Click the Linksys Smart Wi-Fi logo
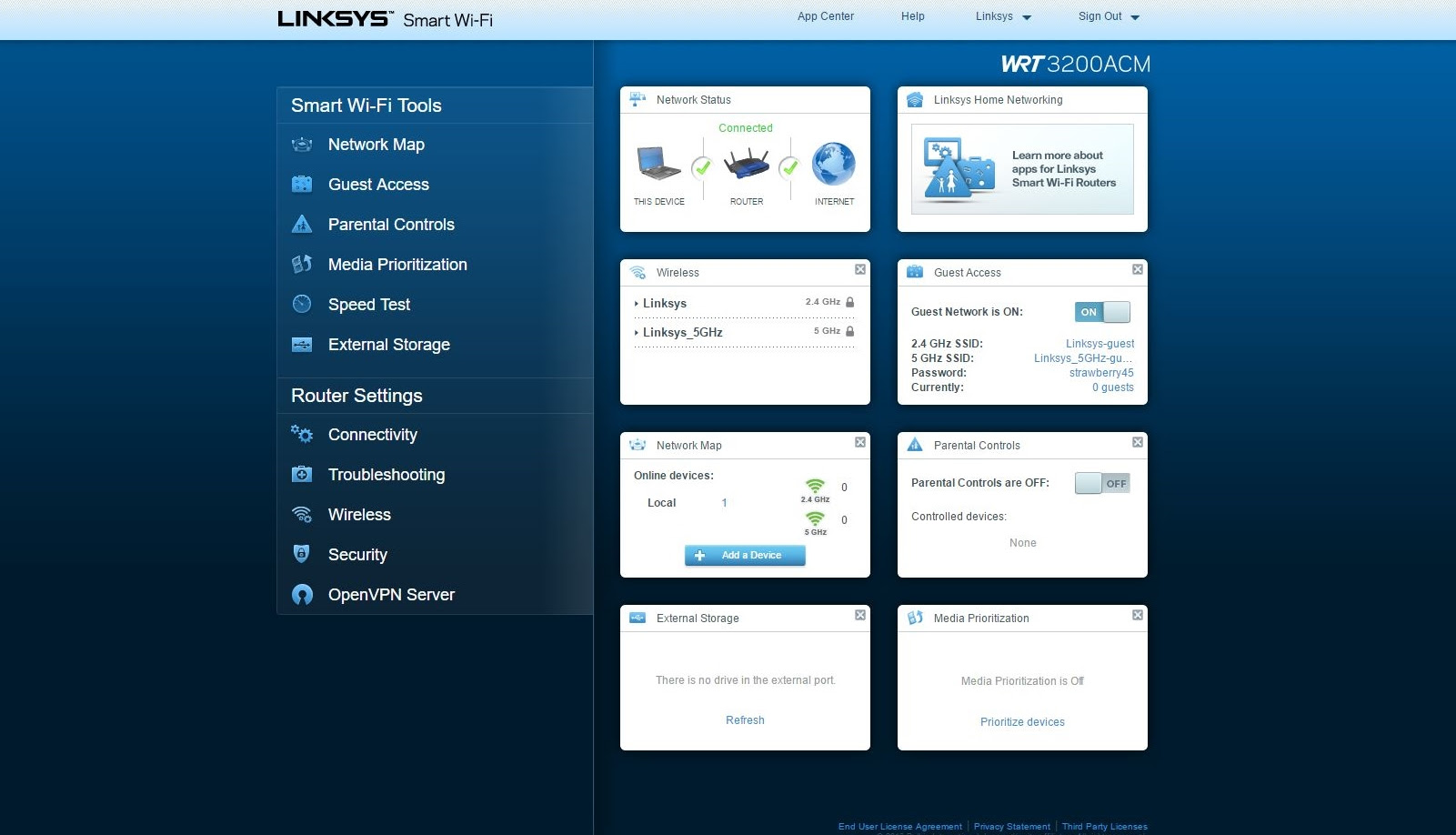Viewport: 1456px width, 835px height. click(385, 19)
